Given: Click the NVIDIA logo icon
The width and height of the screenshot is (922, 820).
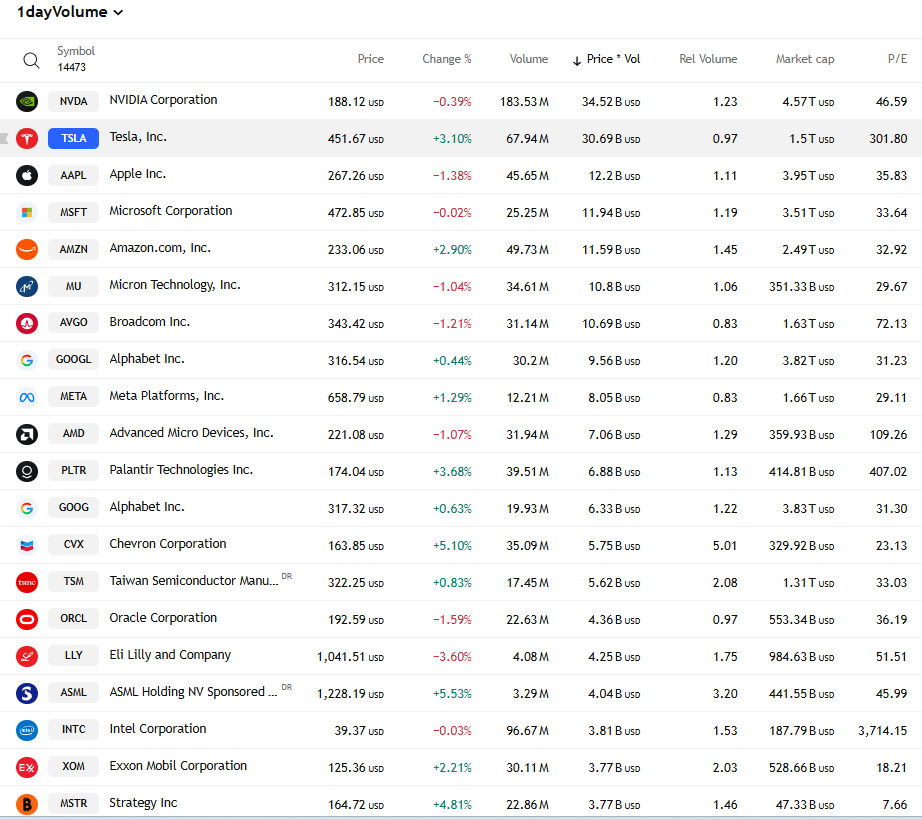Looking at the screenshot, I should coord(27,101).
